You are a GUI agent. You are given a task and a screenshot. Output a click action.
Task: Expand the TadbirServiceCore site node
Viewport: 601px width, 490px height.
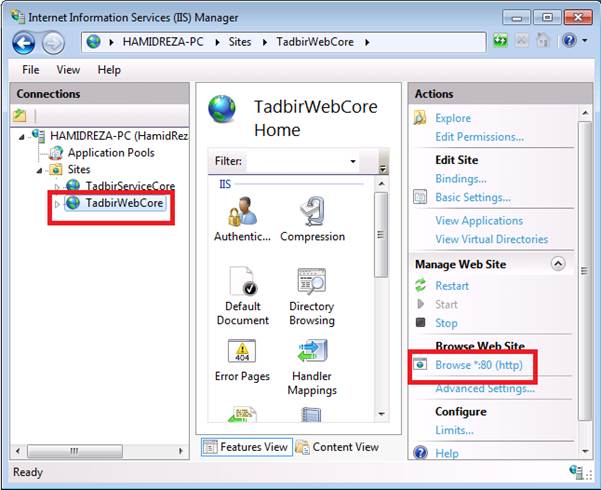[x=57, y=187]
